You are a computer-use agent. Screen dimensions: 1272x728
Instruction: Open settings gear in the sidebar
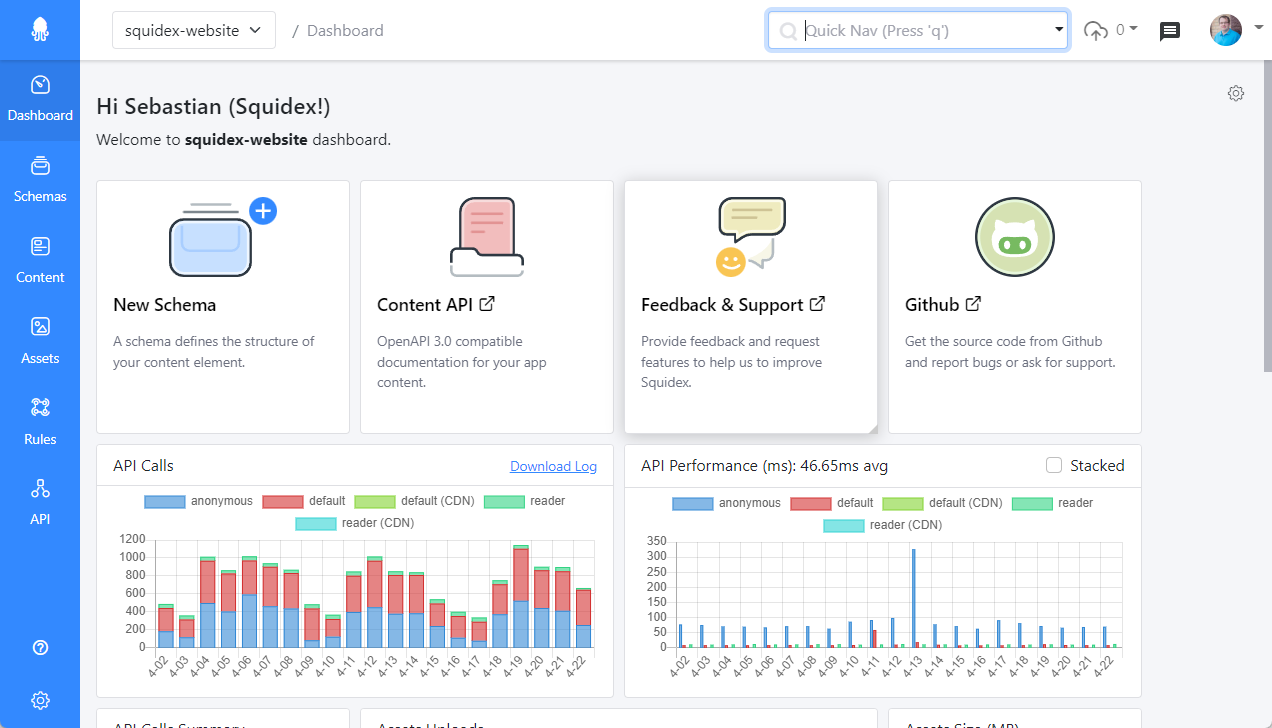coord(40,700)
